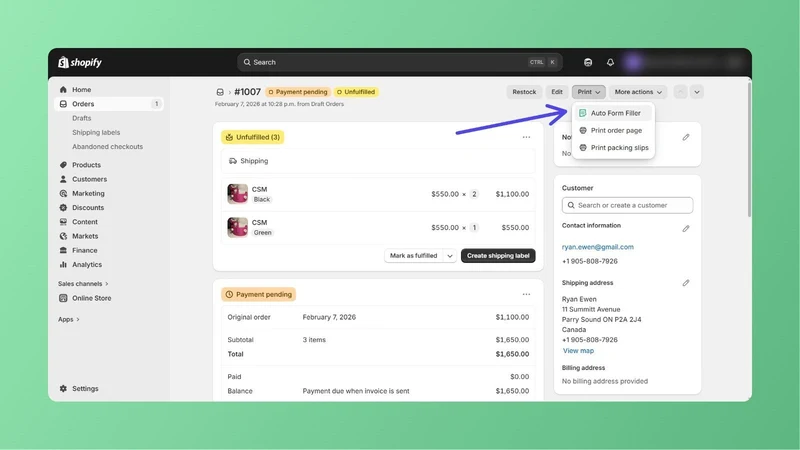This screenshot has height=450, width=800.
Task: Click the Analytics bar chart icon
Action: pyautogui.click(x=63, y=265)
